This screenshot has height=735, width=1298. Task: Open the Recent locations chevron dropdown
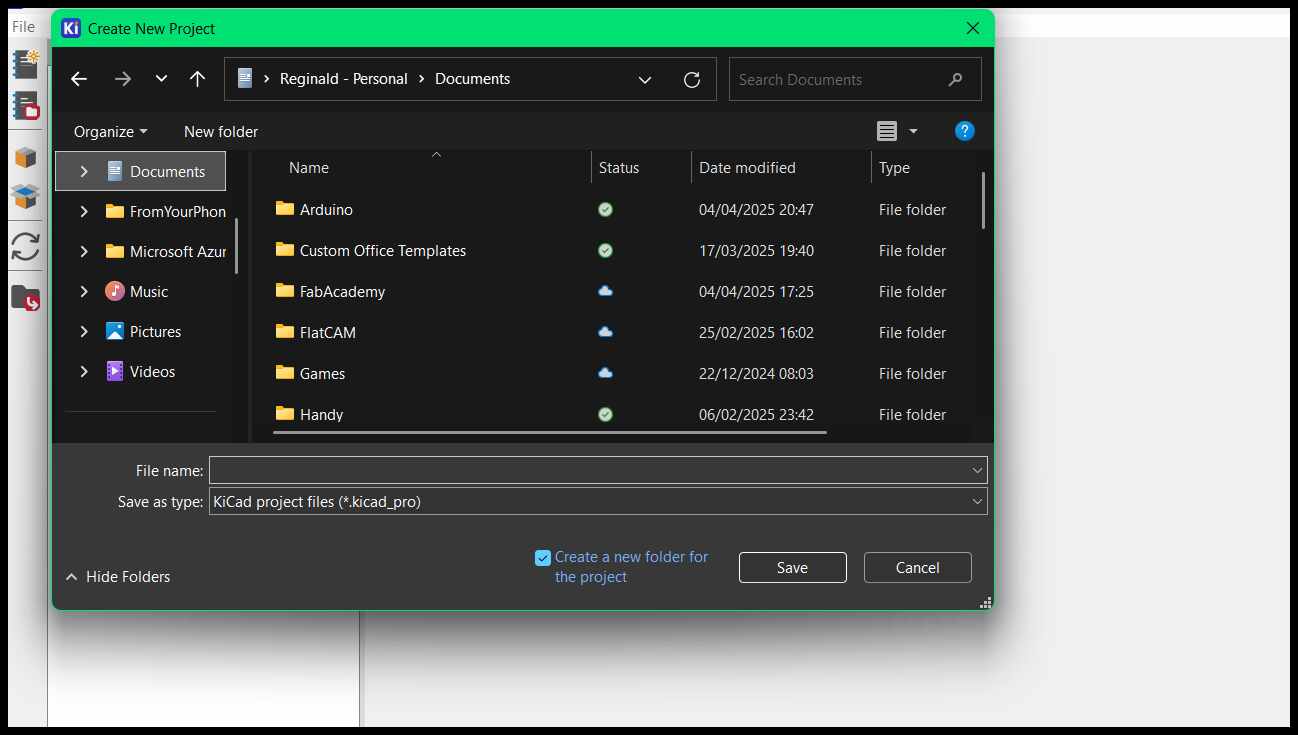tap(161, 79)
